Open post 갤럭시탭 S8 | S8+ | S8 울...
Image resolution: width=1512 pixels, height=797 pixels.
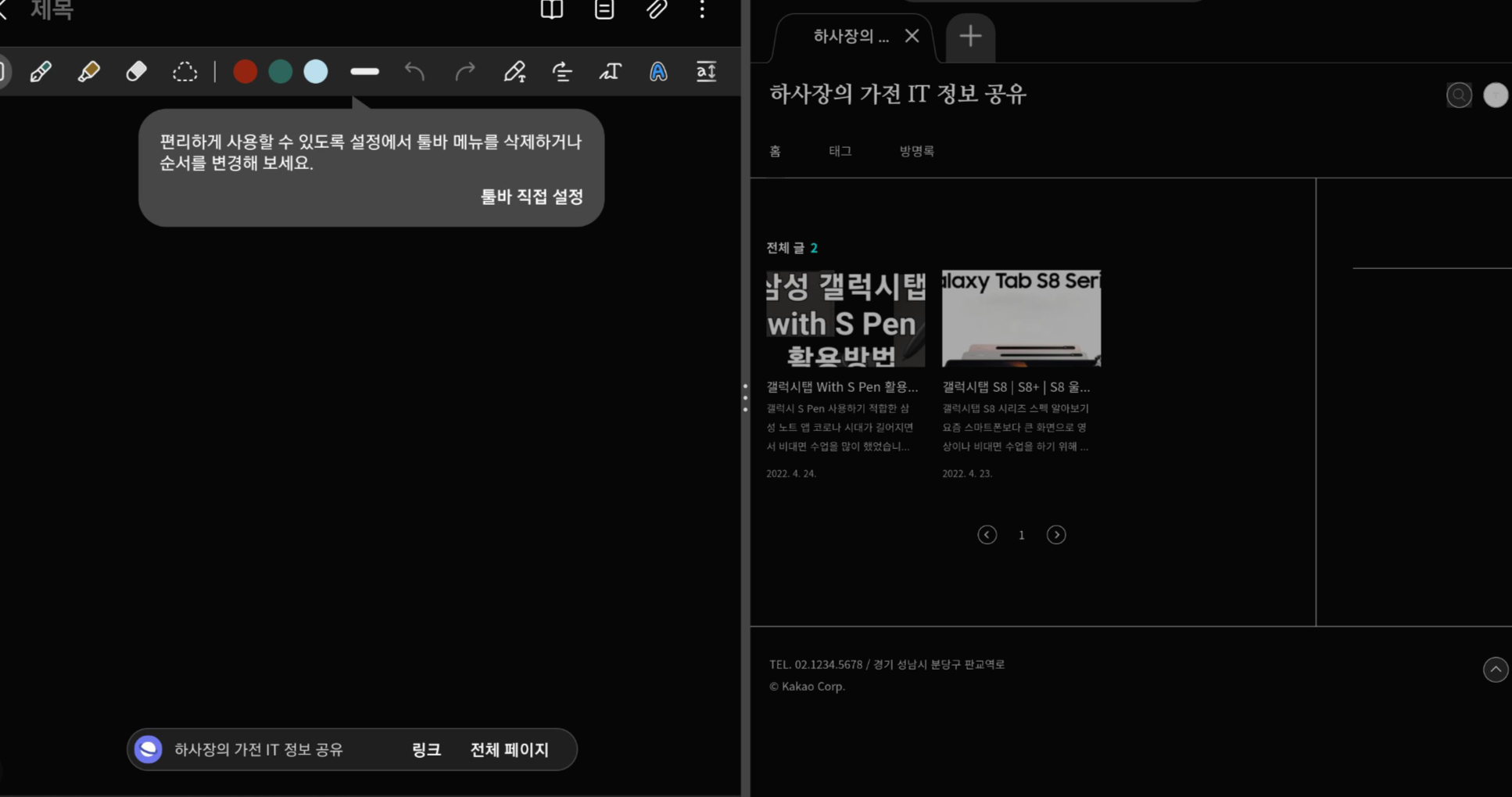(1016, 387)
